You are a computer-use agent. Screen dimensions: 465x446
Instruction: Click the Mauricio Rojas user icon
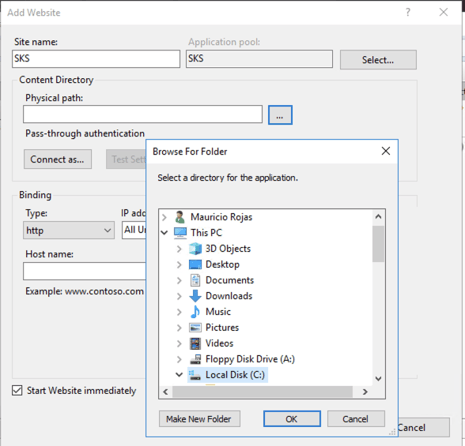coord(180,217)
